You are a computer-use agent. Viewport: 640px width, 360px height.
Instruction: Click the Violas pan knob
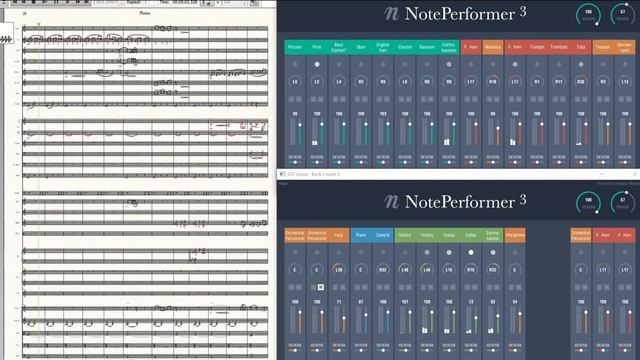(x=449, y=269)
